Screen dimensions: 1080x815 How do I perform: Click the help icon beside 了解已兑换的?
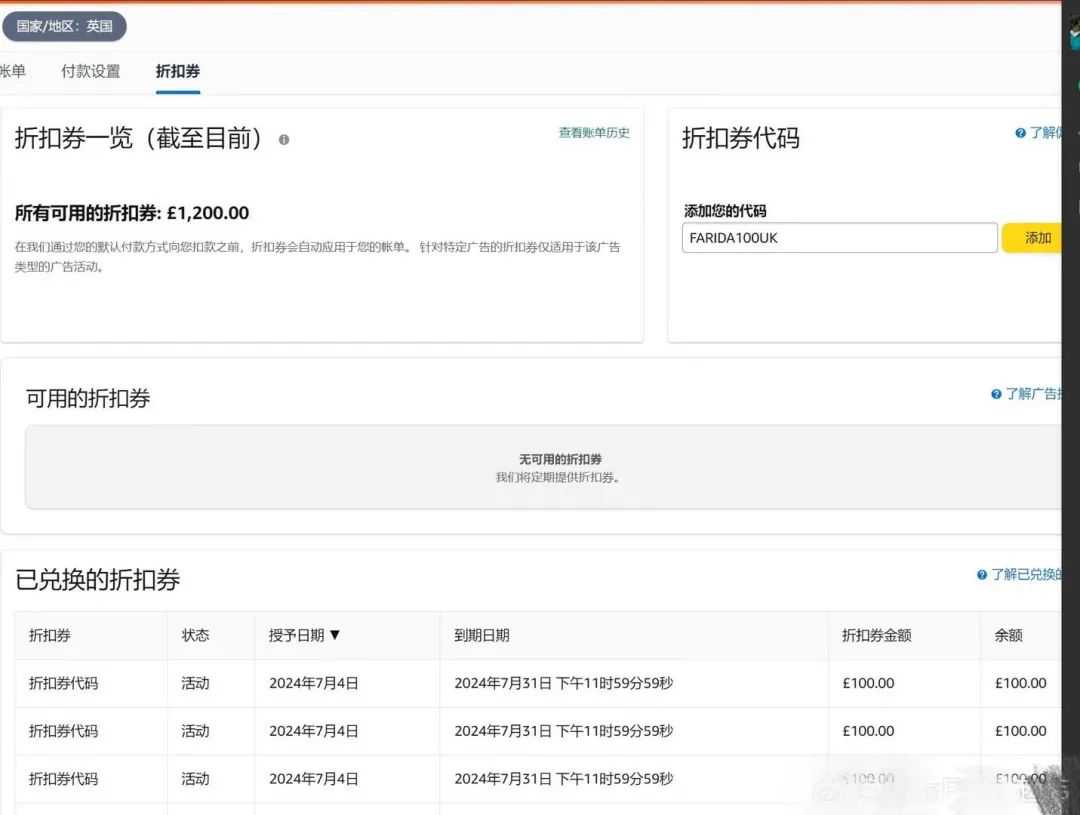pos(982,575)
